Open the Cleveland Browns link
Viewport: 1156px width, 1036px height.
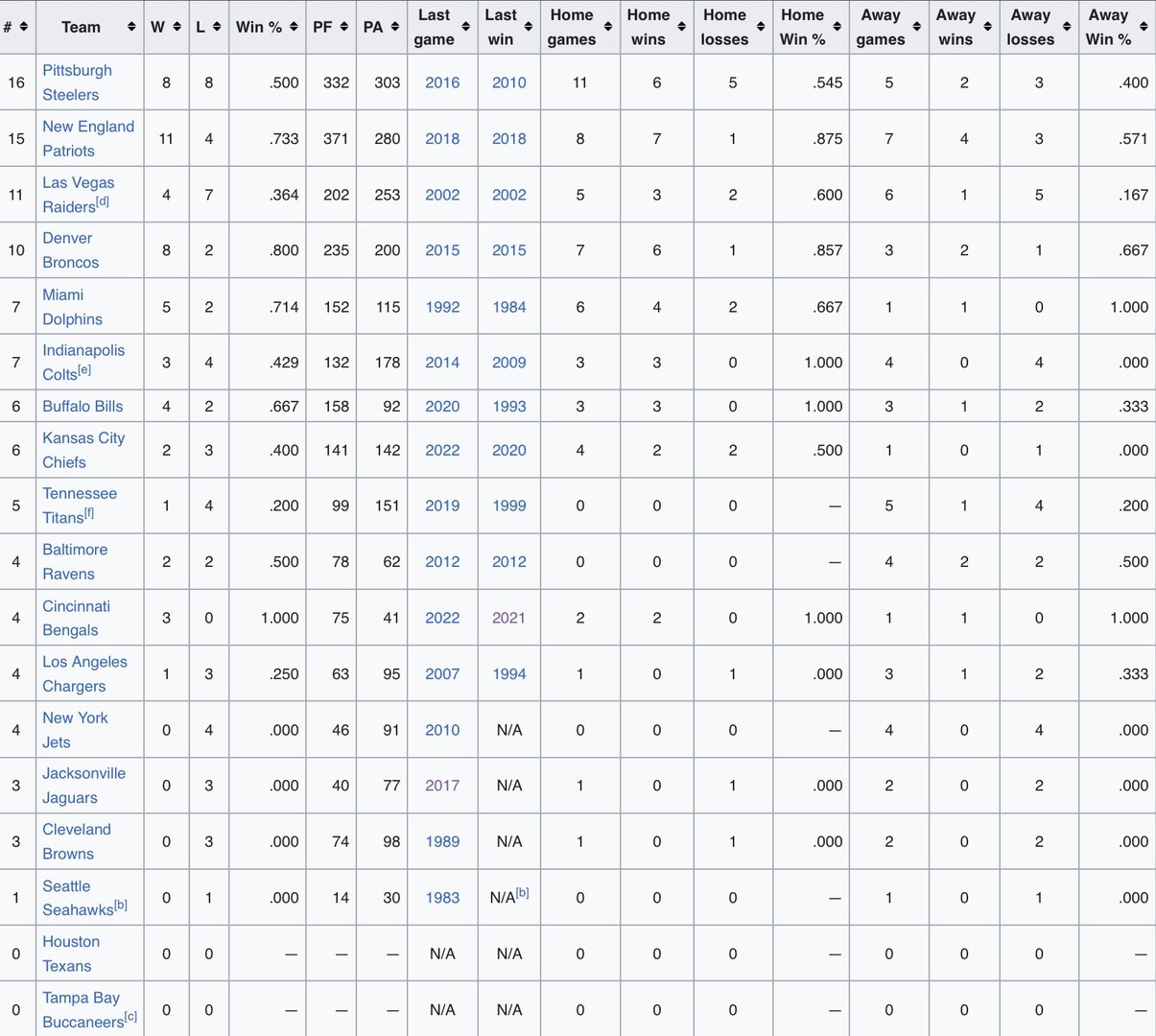coord(77,841)
